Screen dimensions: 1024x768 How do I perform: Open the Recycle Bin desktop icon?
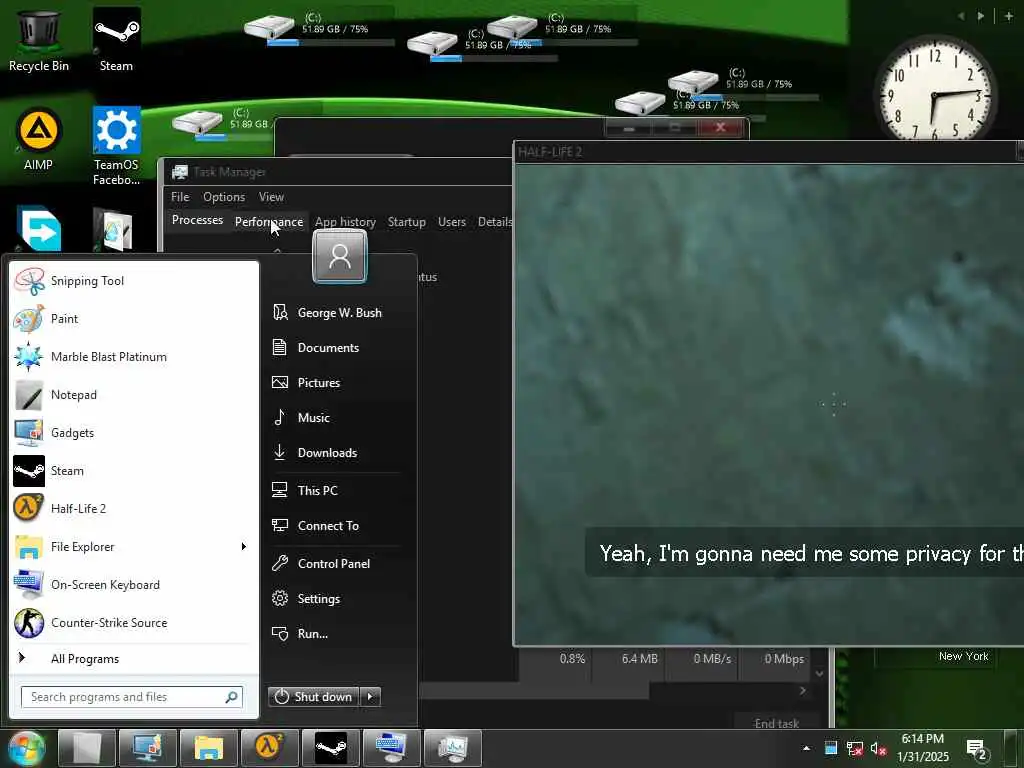click(x=39, y=40)
